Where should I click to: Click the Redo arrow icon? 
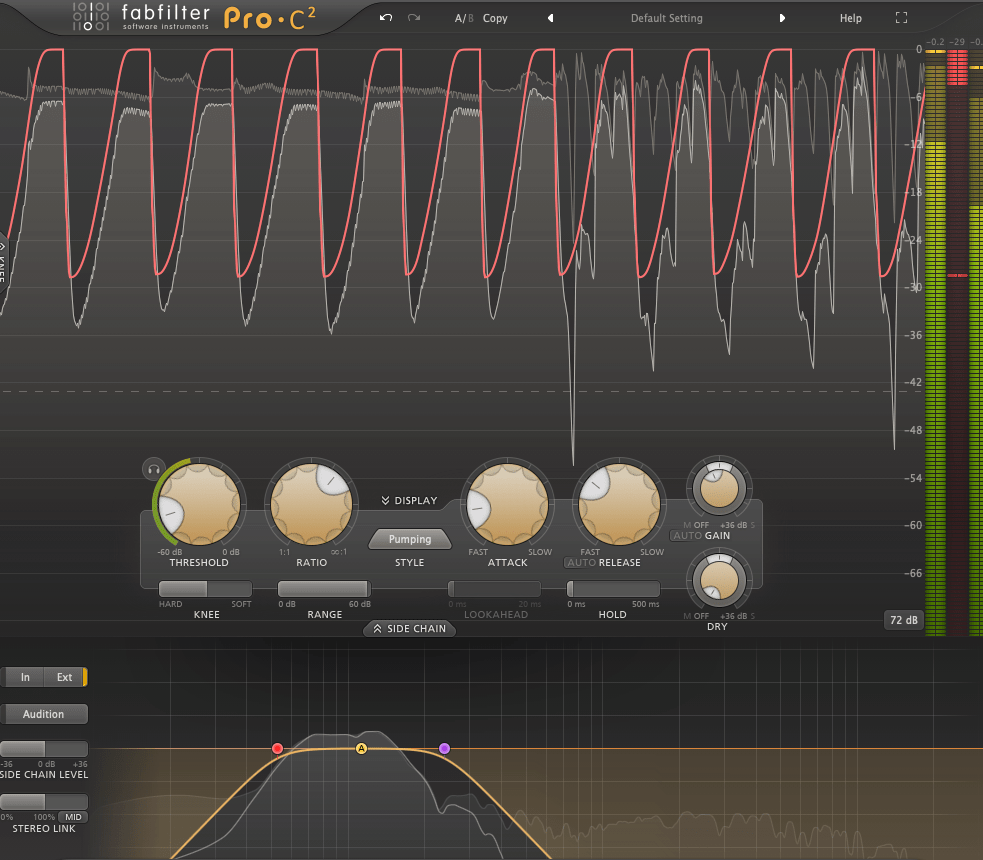(414, 18)
